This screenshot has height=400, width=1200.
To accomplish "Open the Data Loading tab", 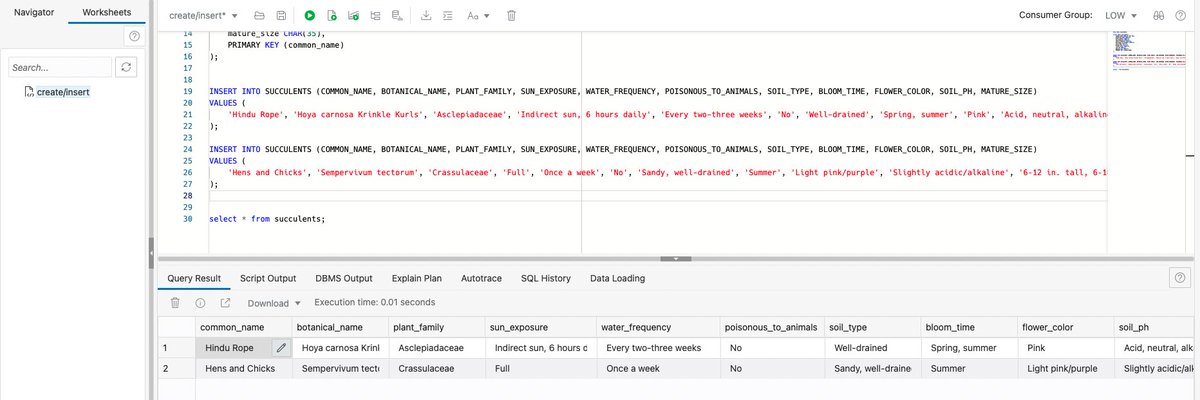I will (617, 278).
